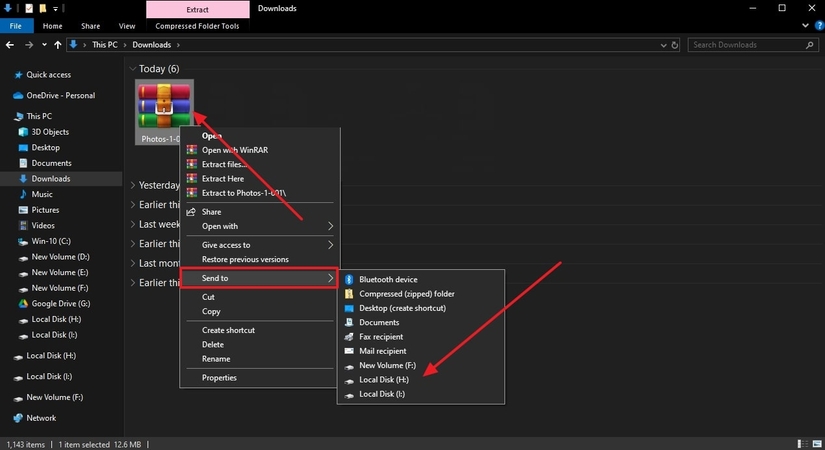Select Local Disk (H:) in Send to
The image size is (825, 450).
tap(383, 380)
